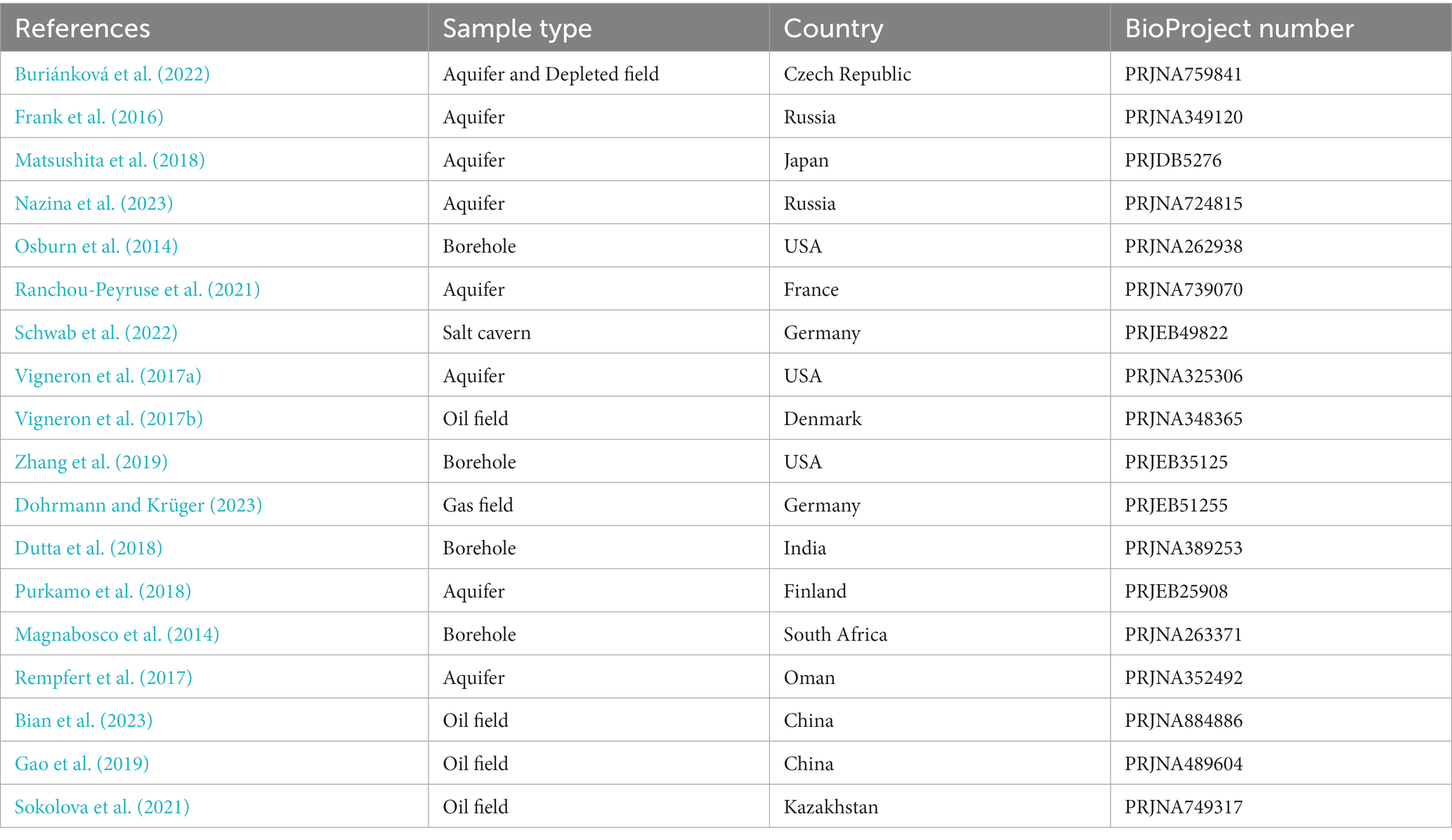
Task: Open the Dutta et al. (2018) link
Action: 89,549
